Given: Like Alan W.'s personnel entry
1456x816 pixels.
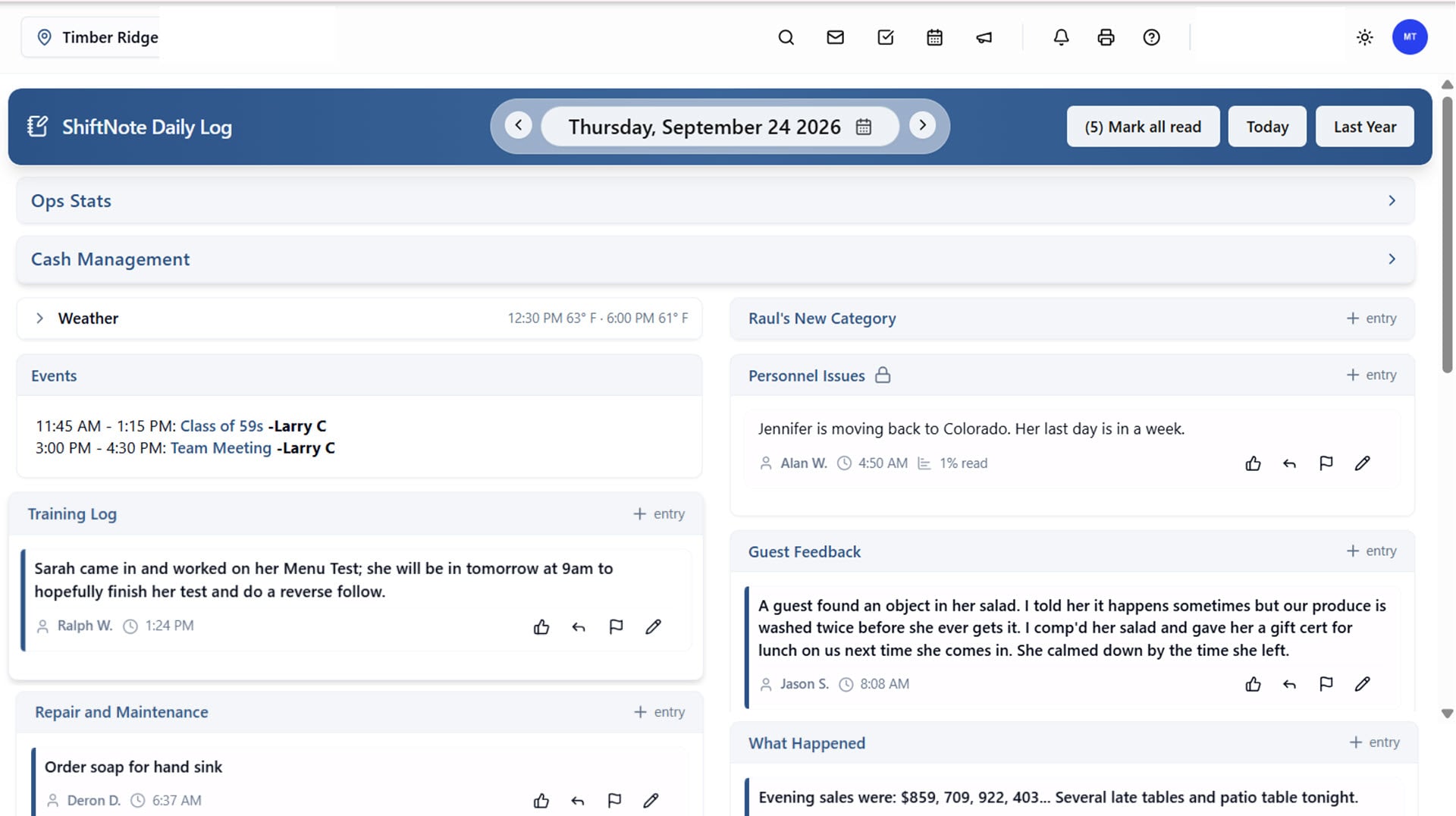Looking at the screenshot, I should [x=1253, y=463].
